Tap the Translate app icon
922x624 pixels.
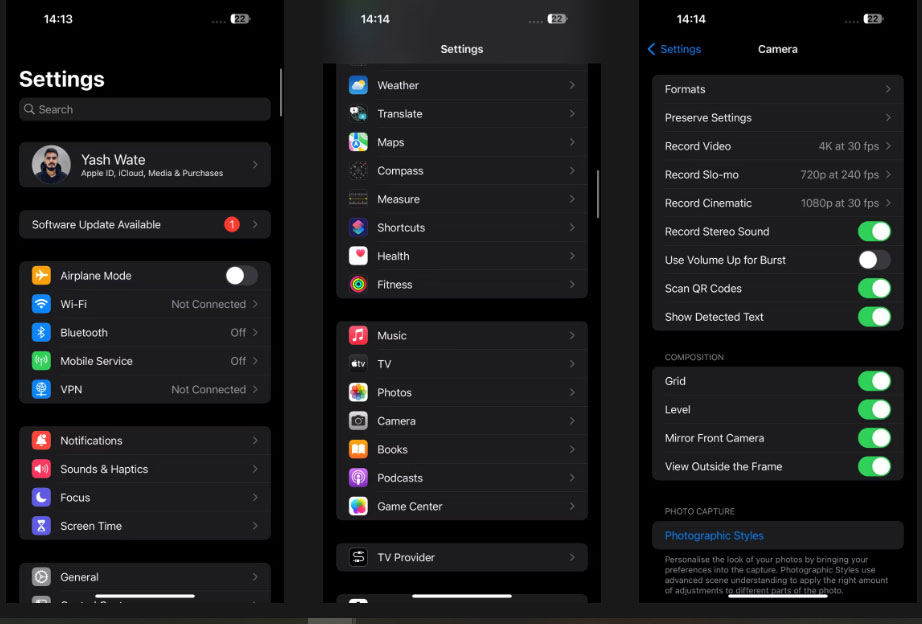358,114
